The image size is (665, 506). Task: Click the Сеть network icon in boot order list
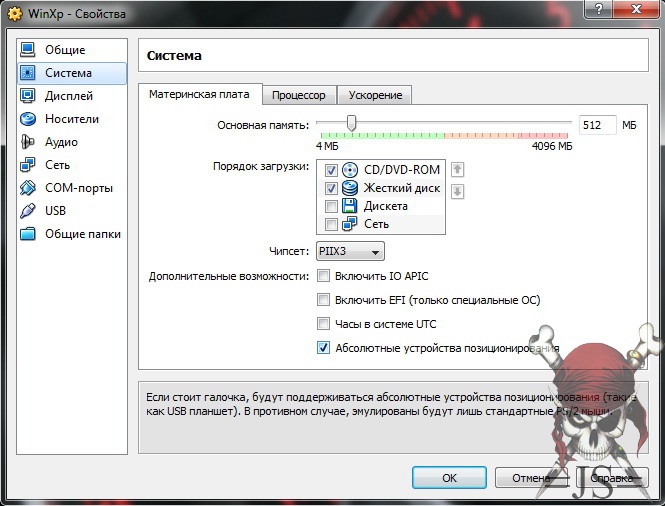tap(350, 224)
